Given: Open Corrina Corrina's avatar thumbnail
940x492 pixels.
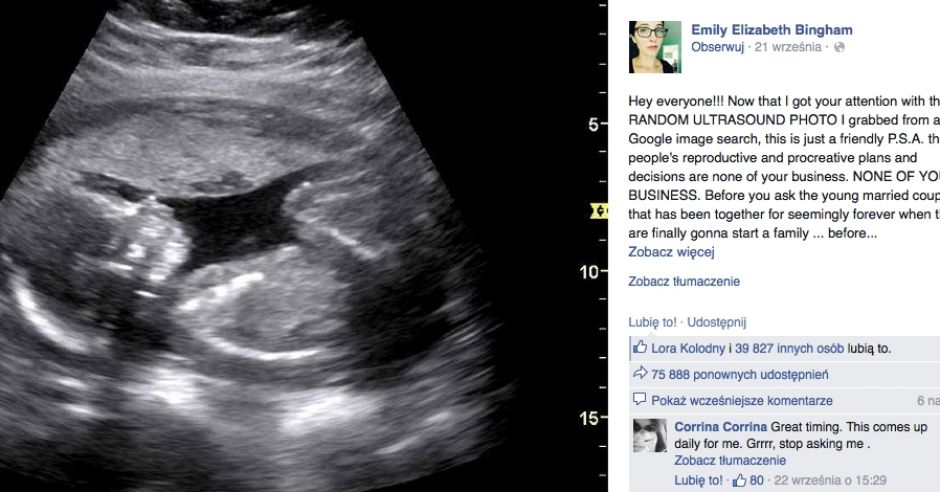Looking at the screenshot, I should [x=650, y=436].
